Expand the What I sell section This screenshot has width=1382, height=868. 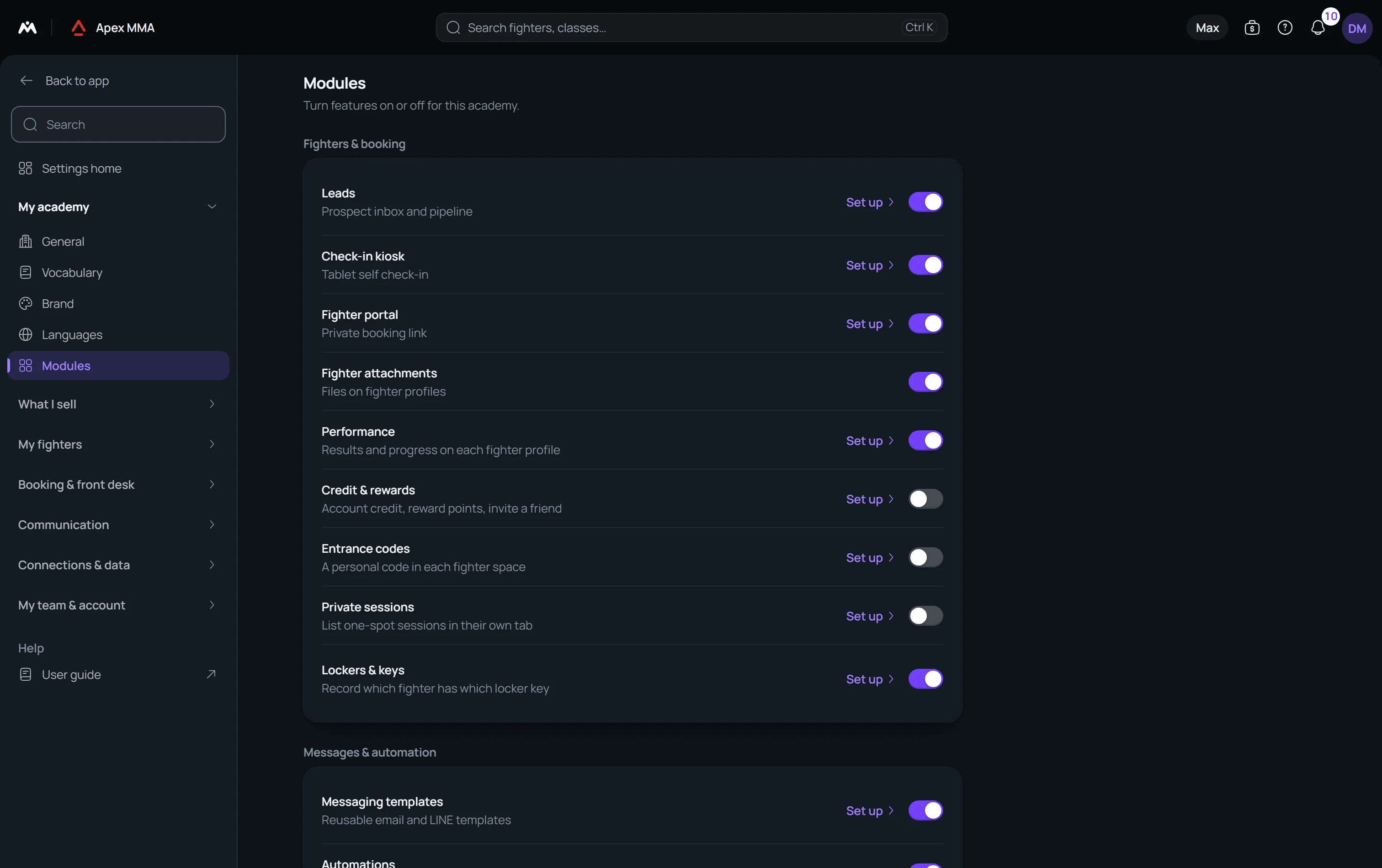(118, 404)
